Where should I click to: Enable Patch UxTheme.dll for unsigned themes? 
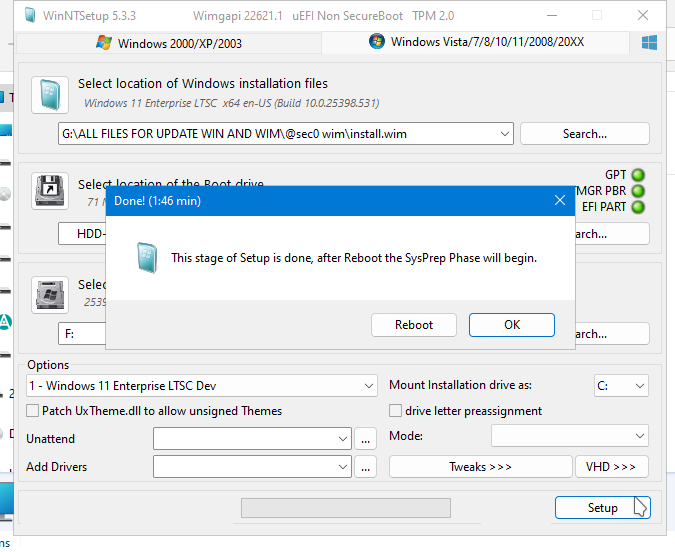(32, 410)
